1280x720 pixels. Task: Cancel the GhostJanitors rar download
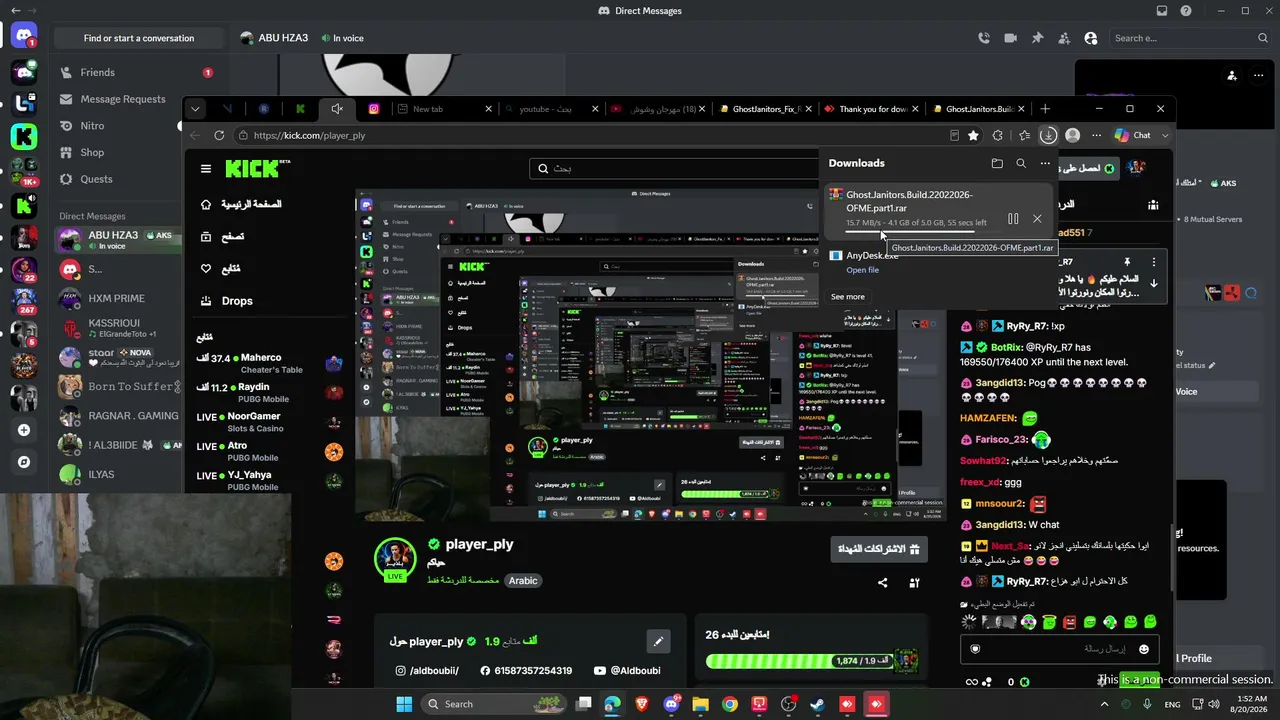1037,219
